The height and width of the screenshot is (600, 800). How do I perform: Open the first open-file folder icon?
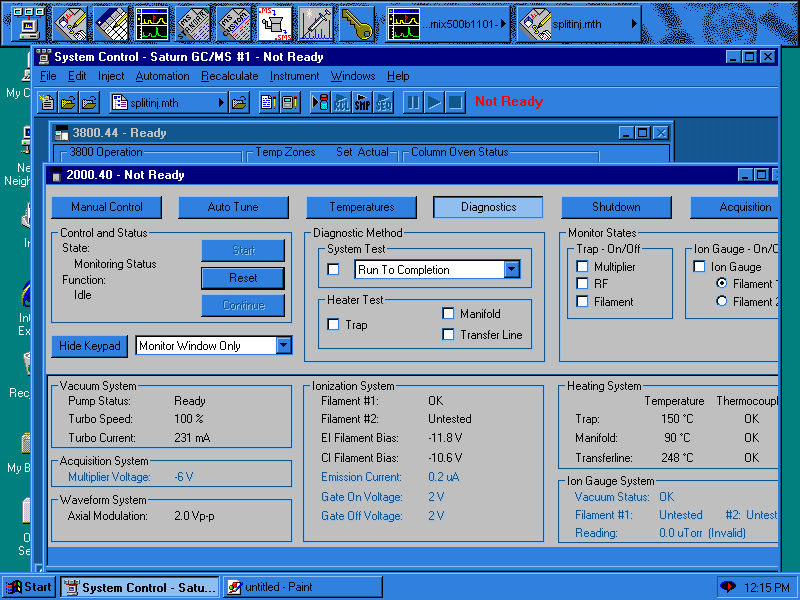68,103
